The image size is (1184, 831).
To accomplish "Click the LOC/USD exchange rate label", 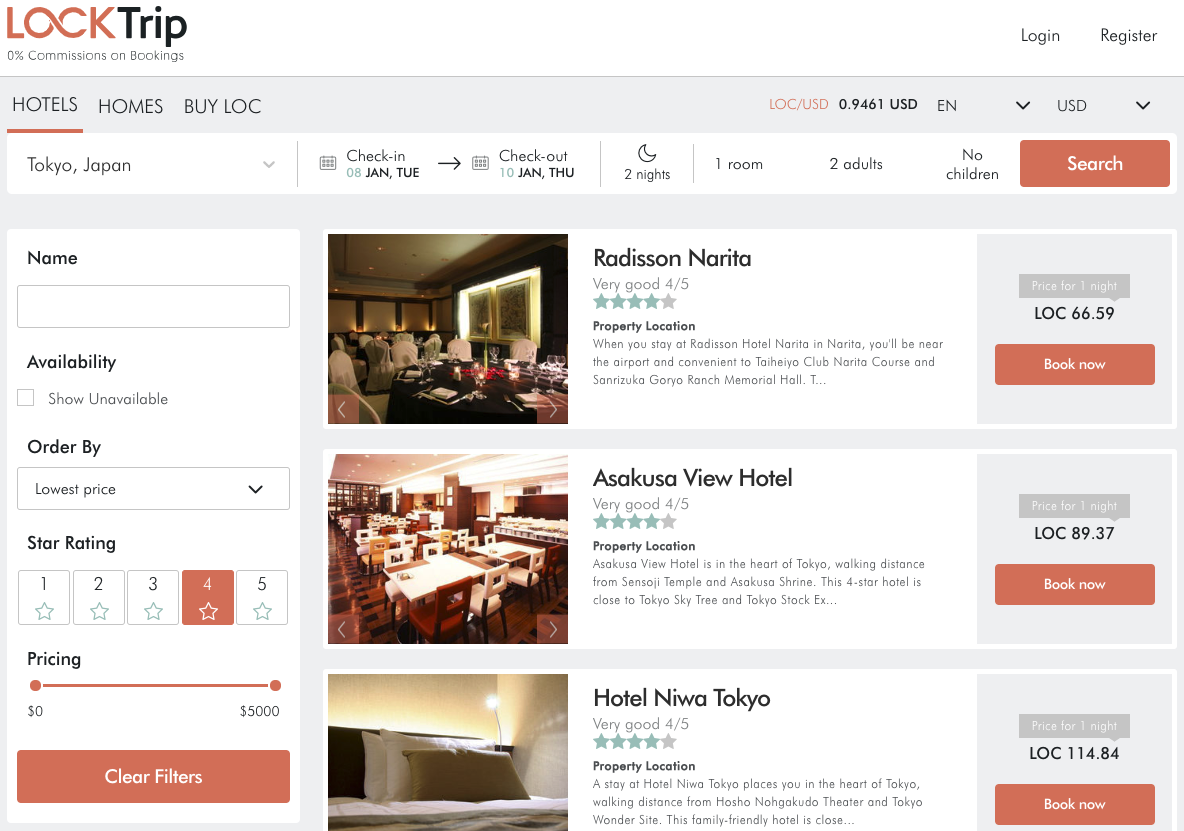I will click(x=798, y=104).
